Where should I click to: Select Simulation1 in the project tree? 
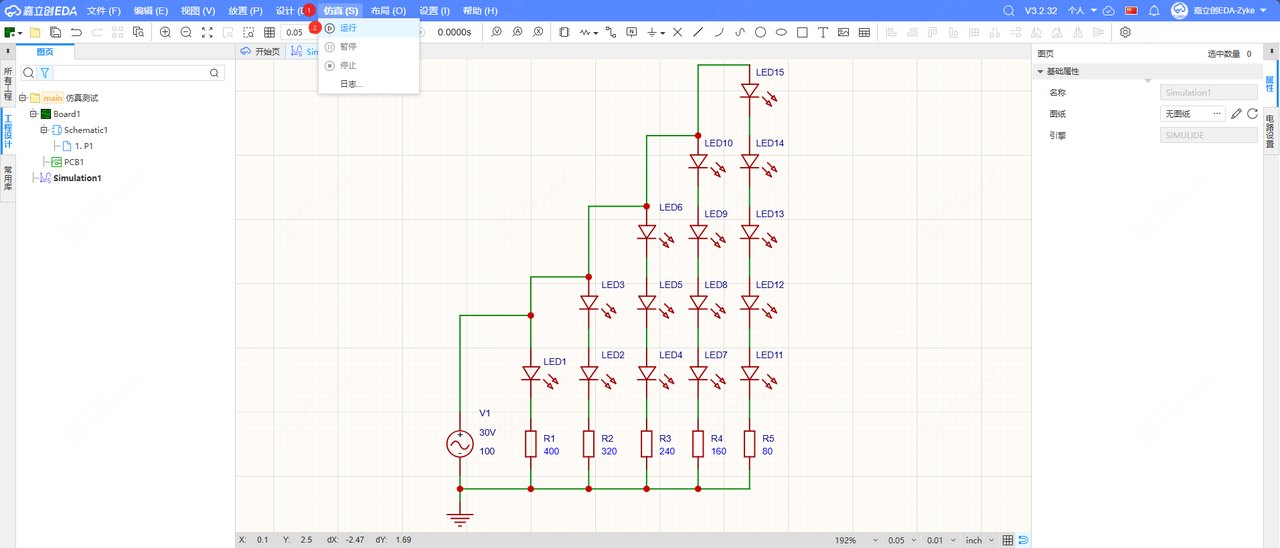click(77, 178)
